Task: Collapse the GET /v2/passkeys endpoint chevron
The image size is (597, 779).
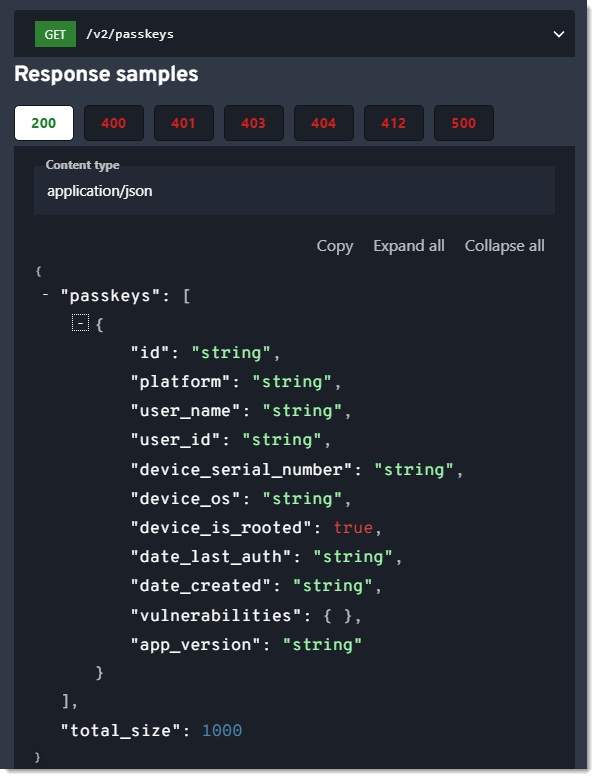Action: (559, 34)
